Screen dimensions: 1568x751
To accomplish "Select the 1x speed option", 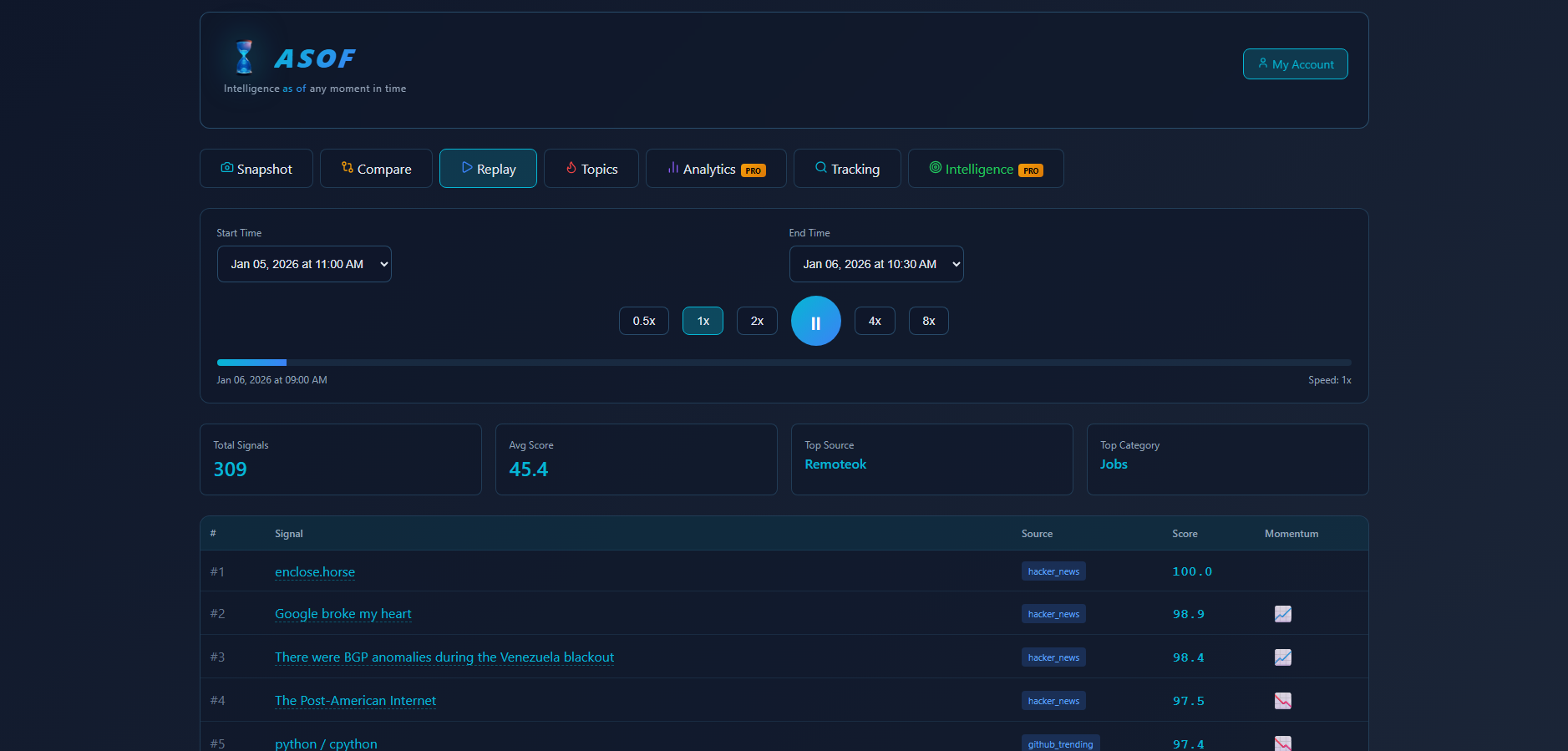I will pyautogui.click(x=703, y=321).
